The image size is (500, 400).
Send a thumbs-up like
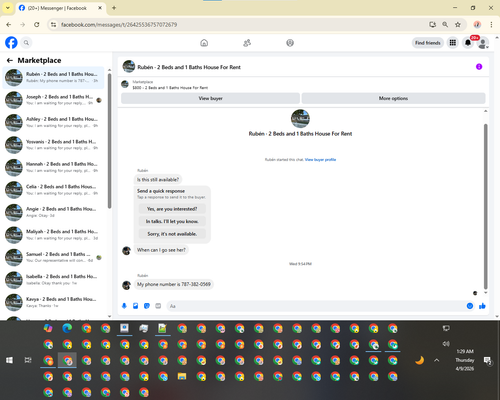click(482, 306)
